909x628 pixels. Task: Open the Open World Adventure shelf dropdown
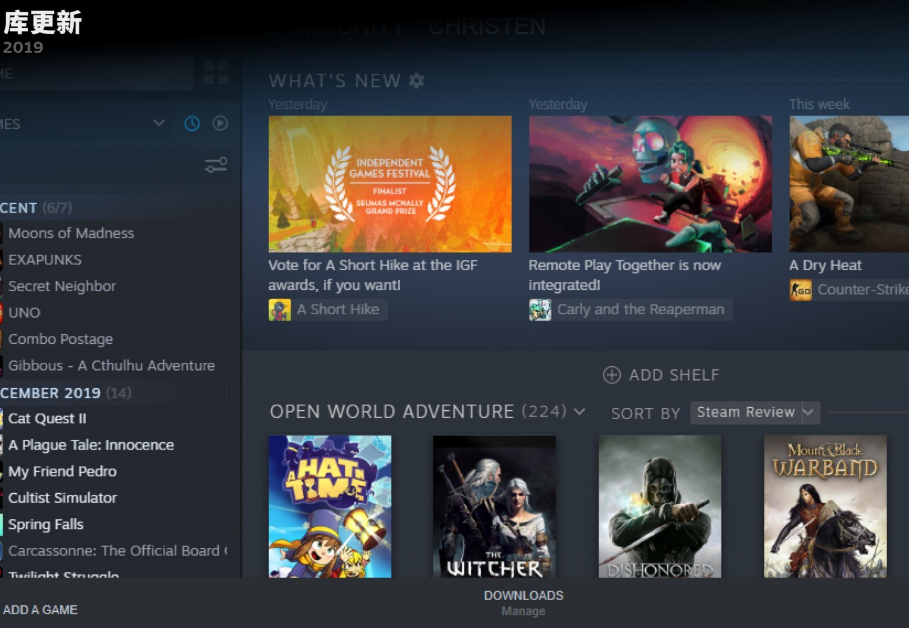pos(579,412)
